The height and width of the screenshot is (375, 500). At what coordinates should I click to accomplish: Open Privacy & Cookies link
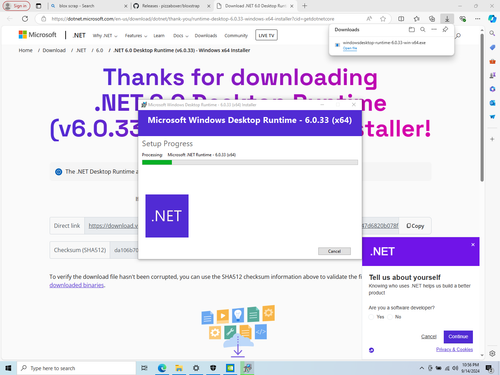point(454,349)
